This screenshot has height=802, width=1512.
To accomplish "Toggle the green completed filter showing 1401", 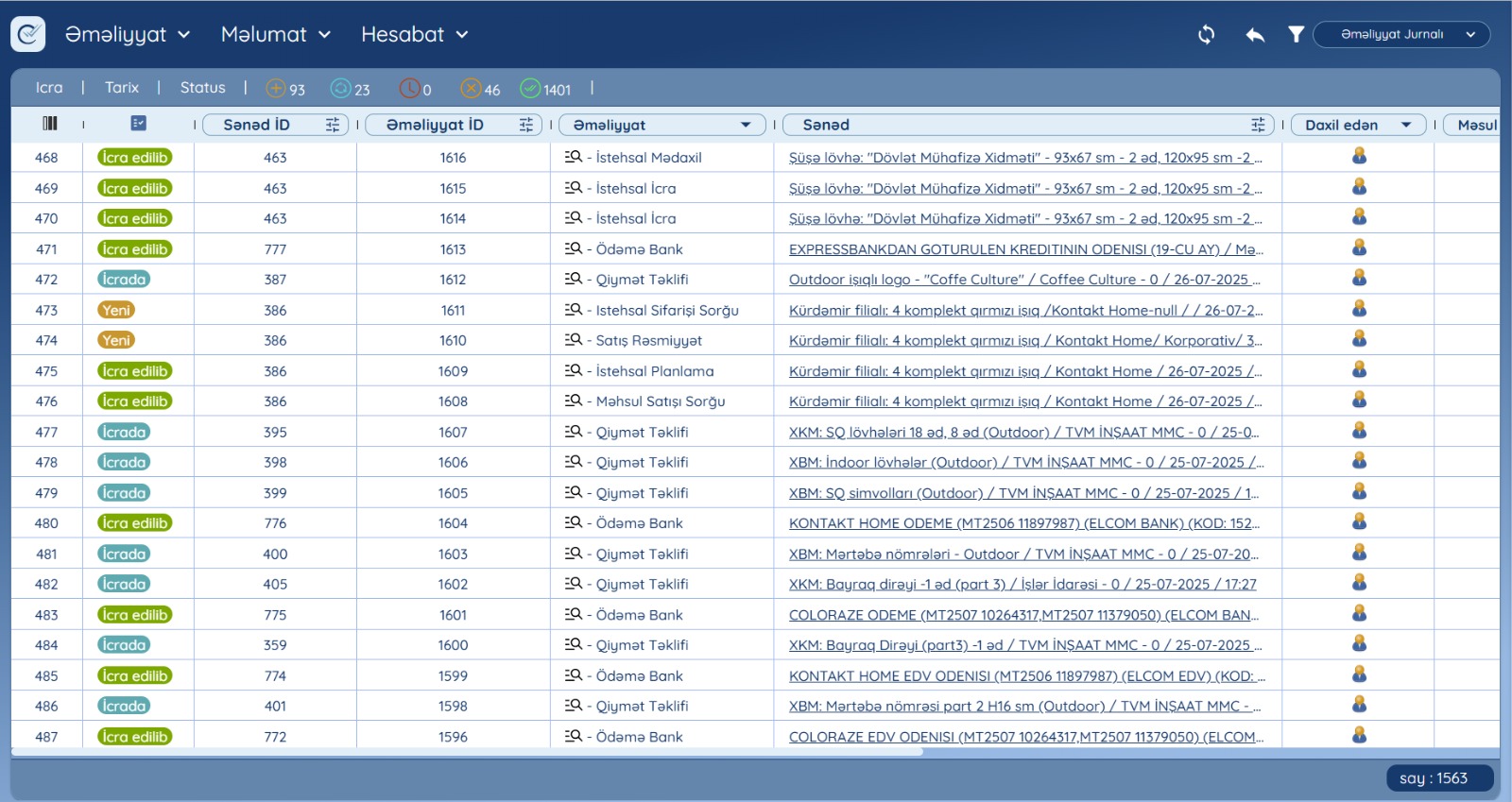I will pyautogui.click(x=530, y=89).
